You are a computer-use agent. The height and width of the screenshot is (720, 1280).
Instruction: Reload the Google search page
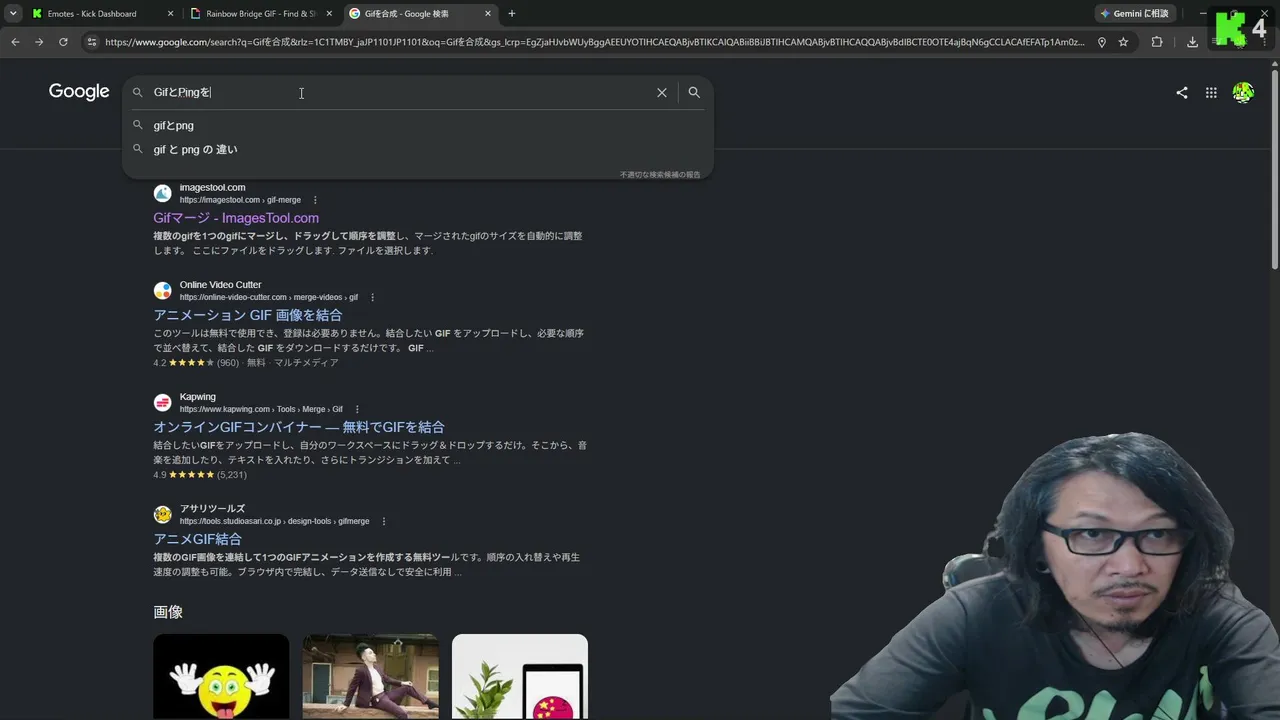pos(63,42)
